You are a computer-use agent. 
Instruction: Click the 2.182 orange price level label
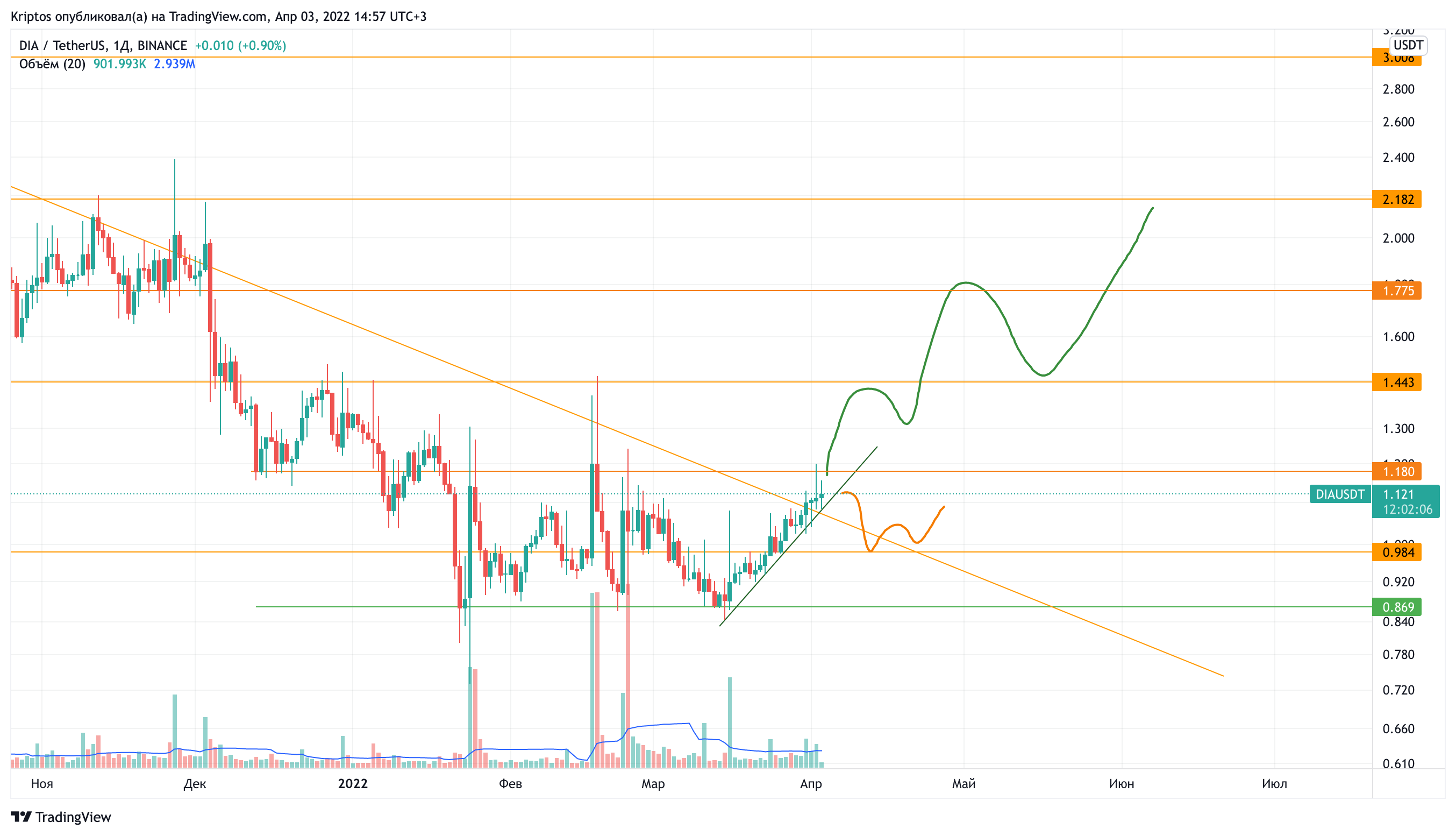1397,199
